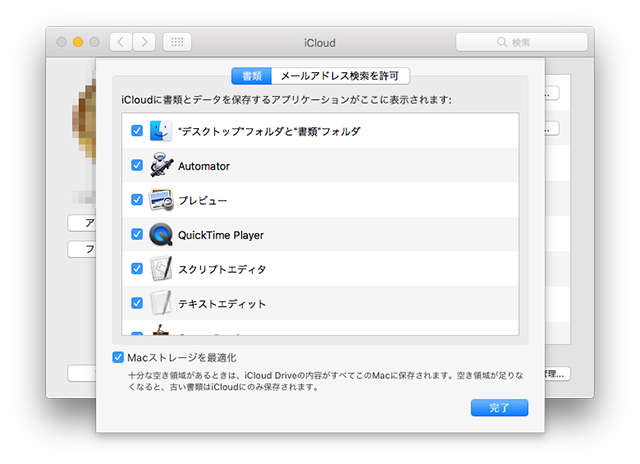
Task: Click the magnifier icon in the search field
Action: coord(502,42)
